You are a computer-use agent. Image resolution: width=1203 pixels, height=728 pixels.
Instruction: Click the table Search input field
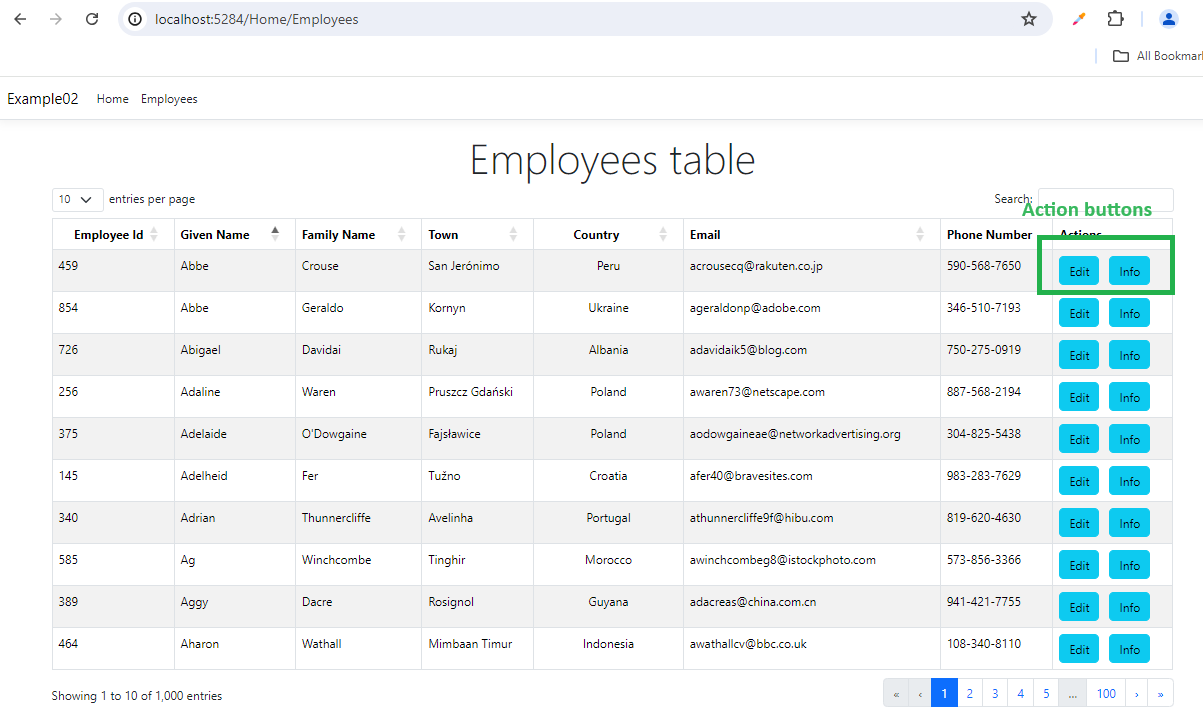[1105, 199]
